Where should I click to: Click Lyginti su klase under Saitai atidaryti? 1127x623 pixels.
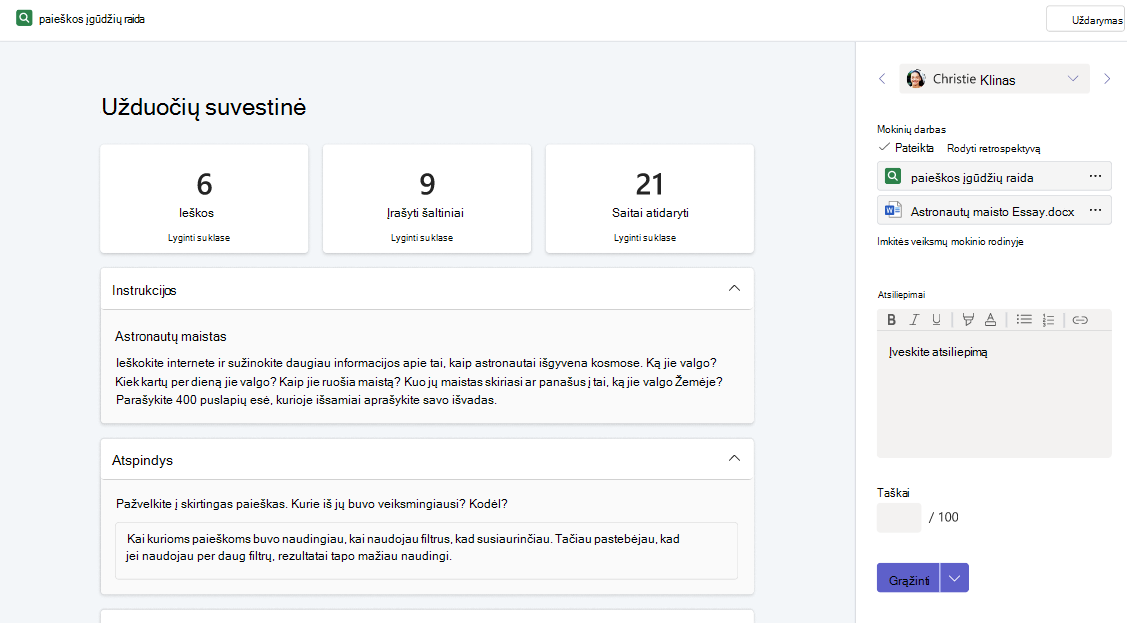tap(645, 238)
